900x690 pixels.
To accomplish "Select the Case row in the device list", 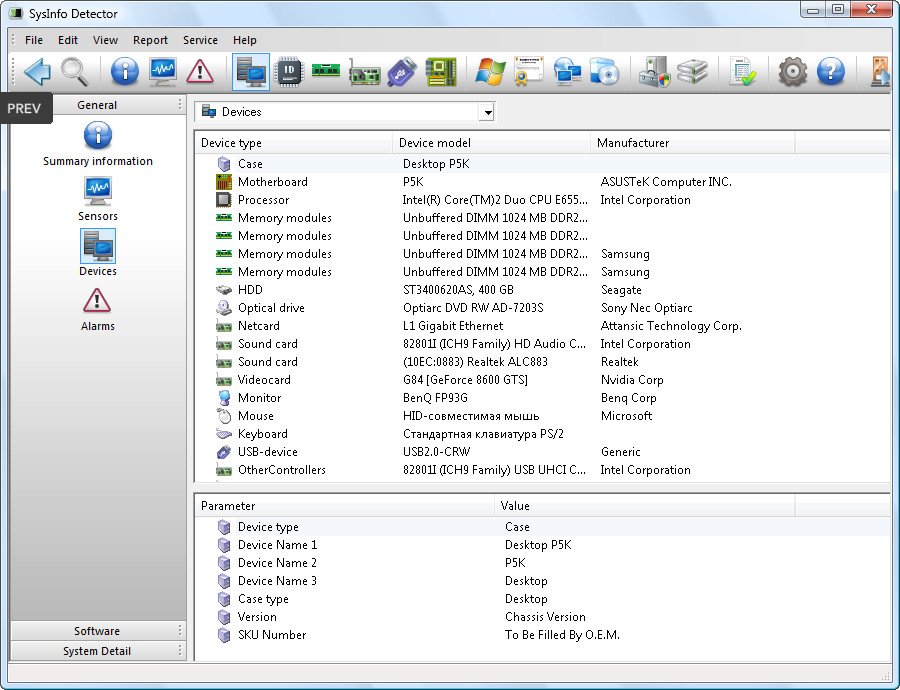I will click(x=542, y=164).
